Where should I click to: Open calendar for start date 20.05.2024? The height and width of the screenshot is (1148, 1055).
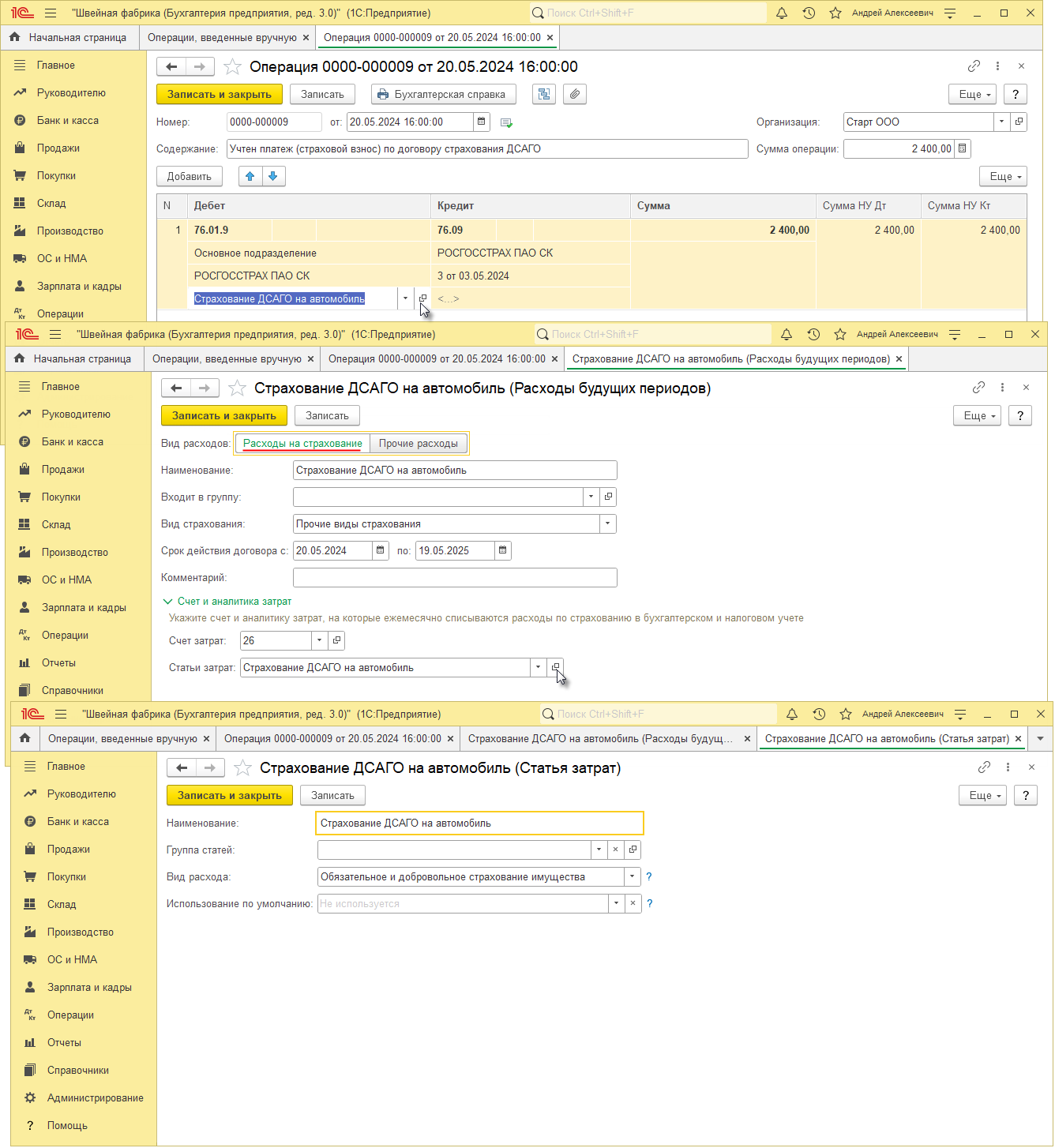click(381, 550)
